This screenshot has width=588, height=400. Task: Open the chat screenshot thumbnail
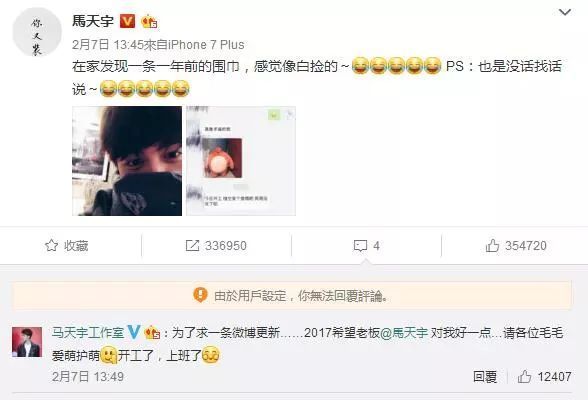241,161
